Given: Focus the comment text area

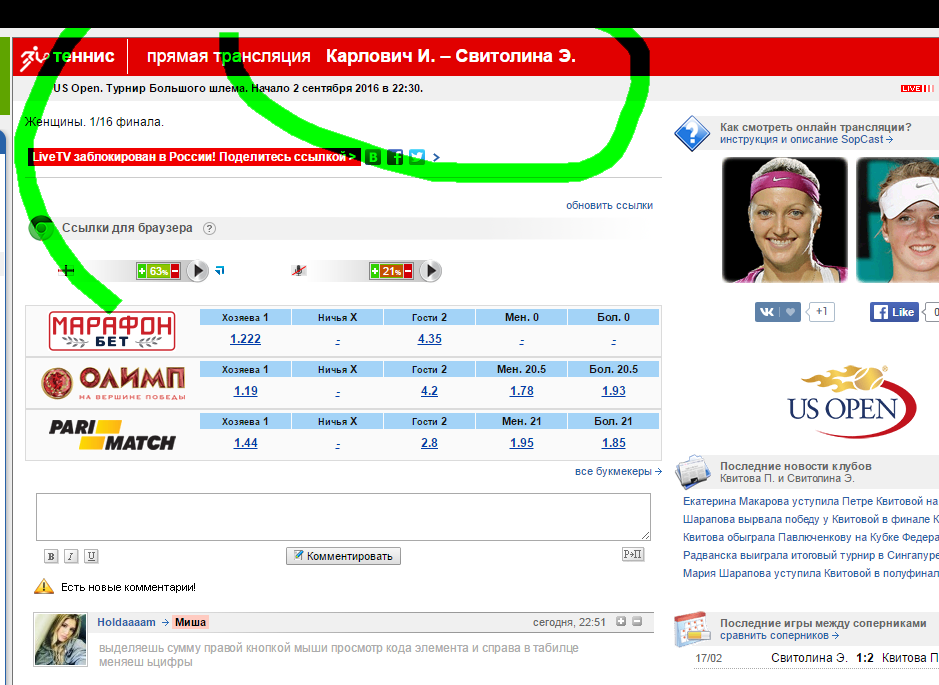Looking at the screenshot, I should tap(343, 517).
